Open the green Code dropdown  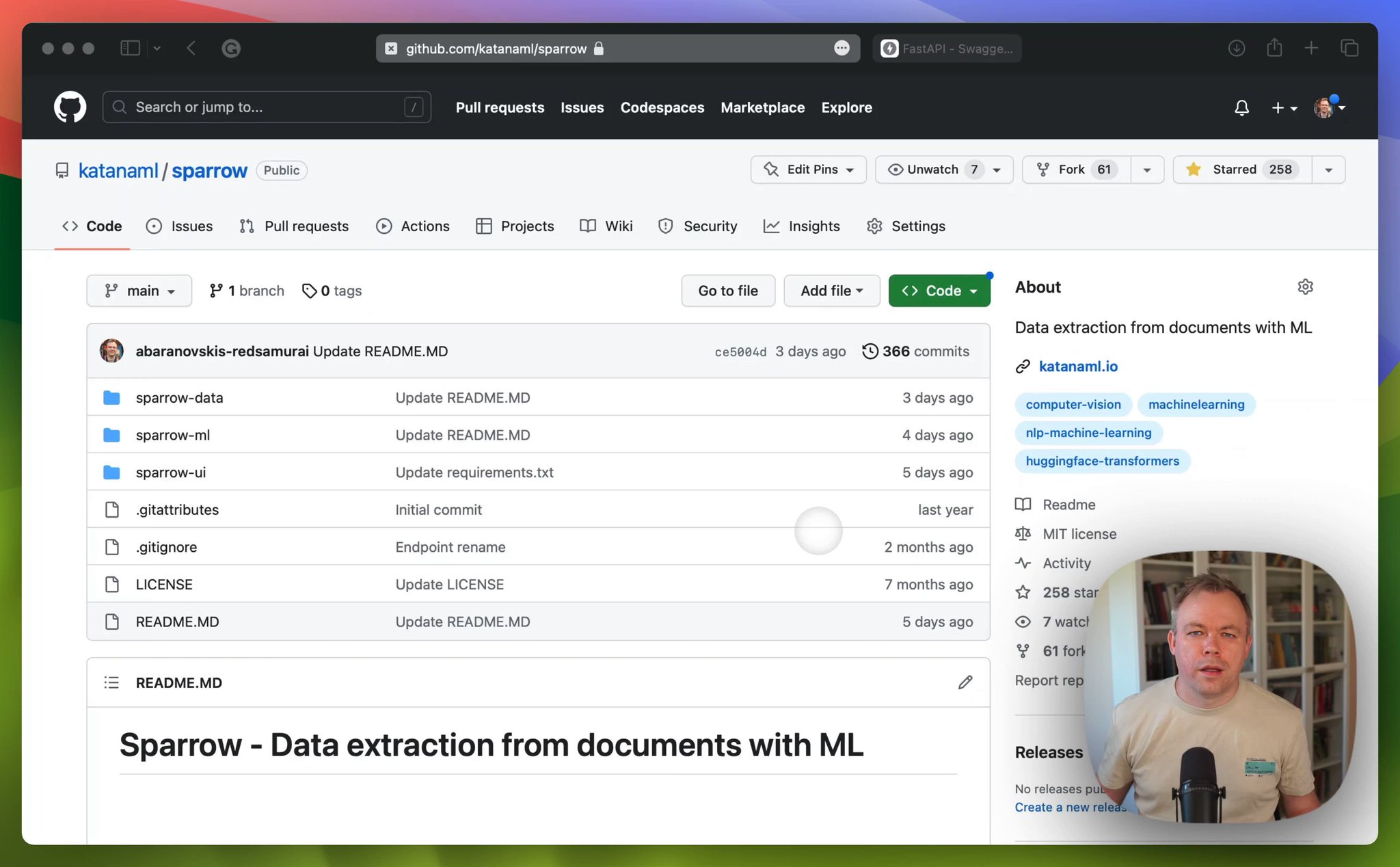[x=939, y=290]
